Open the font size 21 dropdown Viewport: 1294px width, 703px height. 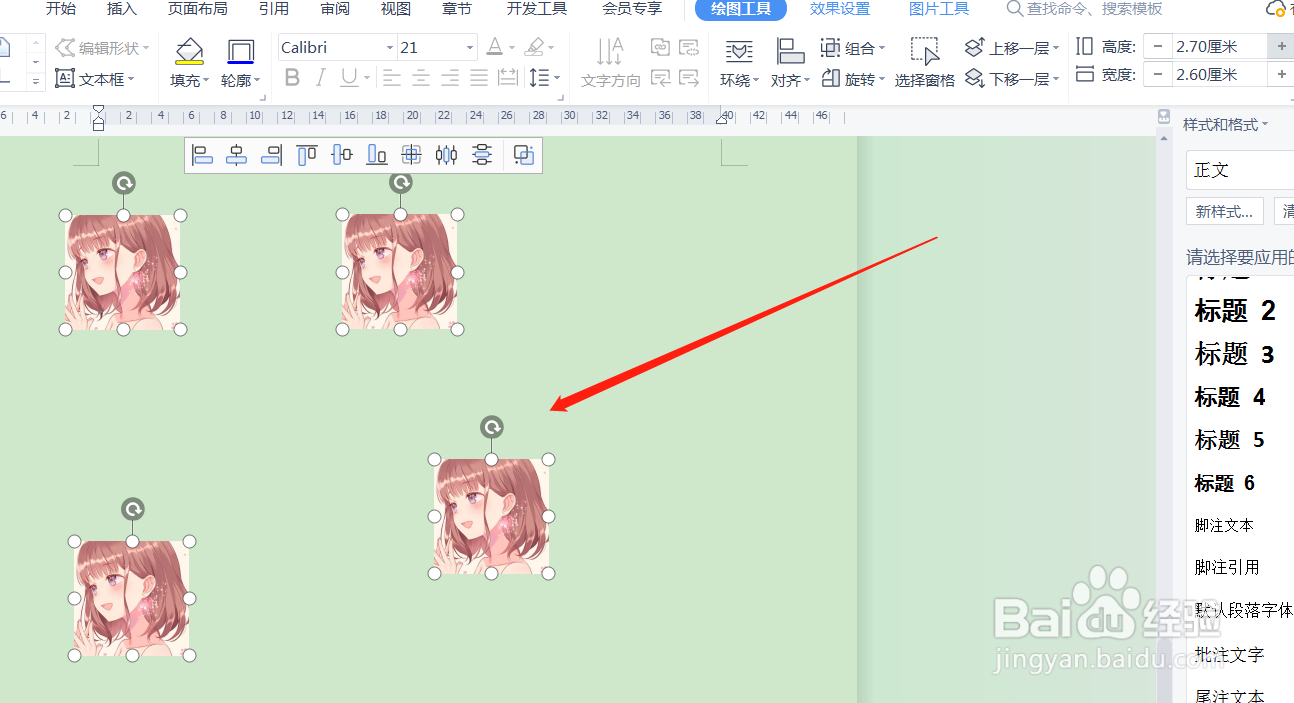470,48
